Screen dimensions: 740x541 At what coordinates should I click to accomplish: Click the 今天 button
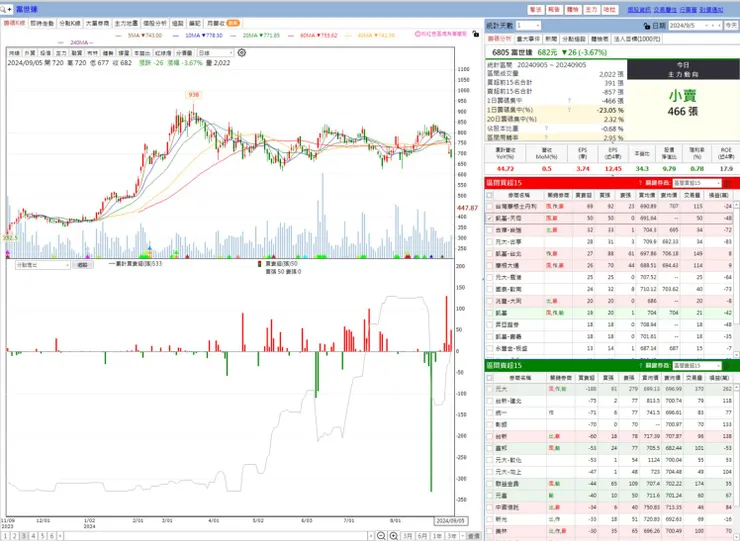click(731, 25)
